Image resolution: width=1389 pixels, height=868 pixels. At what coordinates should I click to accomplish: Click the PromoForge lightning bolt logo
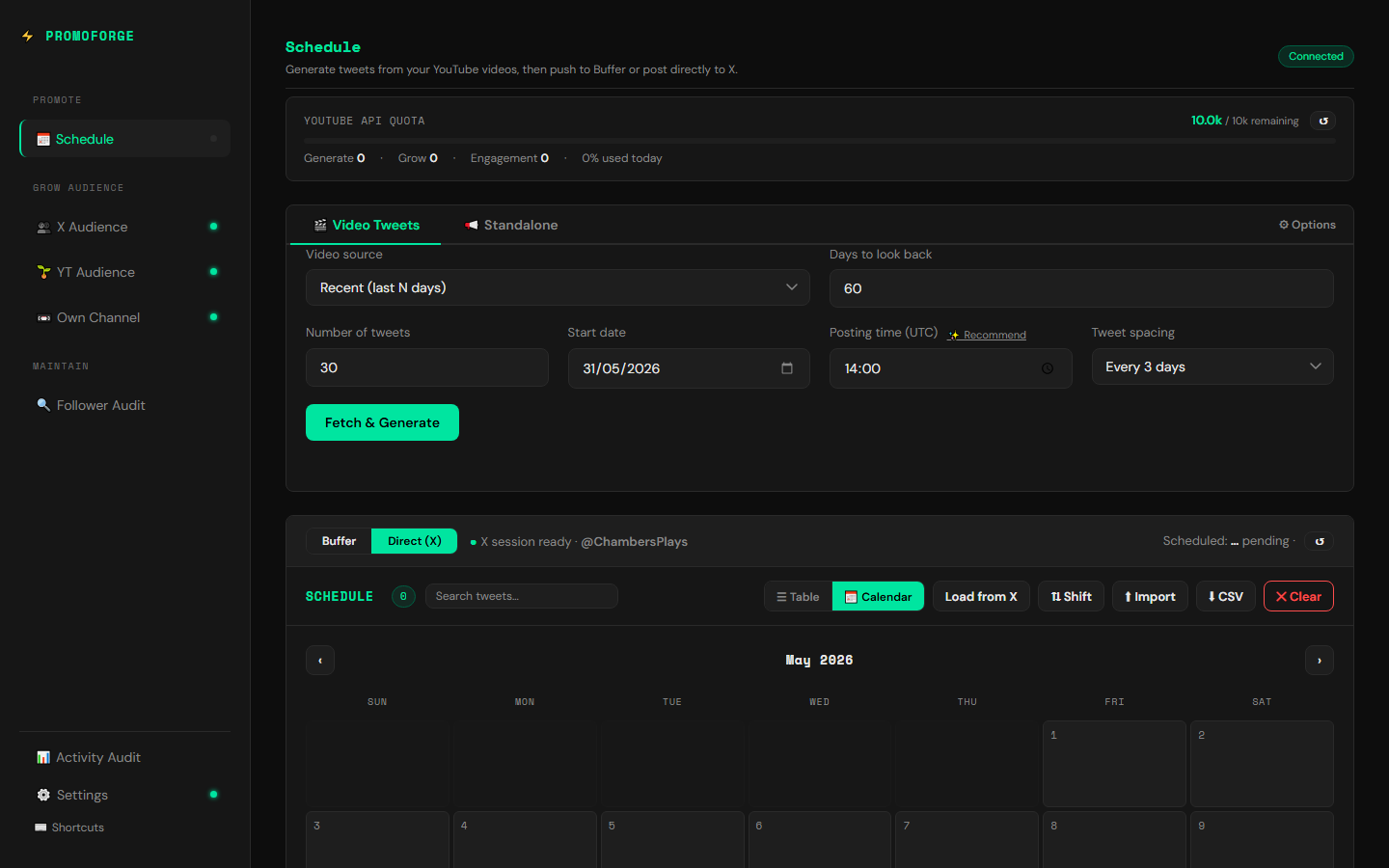(x=27, y=36)
